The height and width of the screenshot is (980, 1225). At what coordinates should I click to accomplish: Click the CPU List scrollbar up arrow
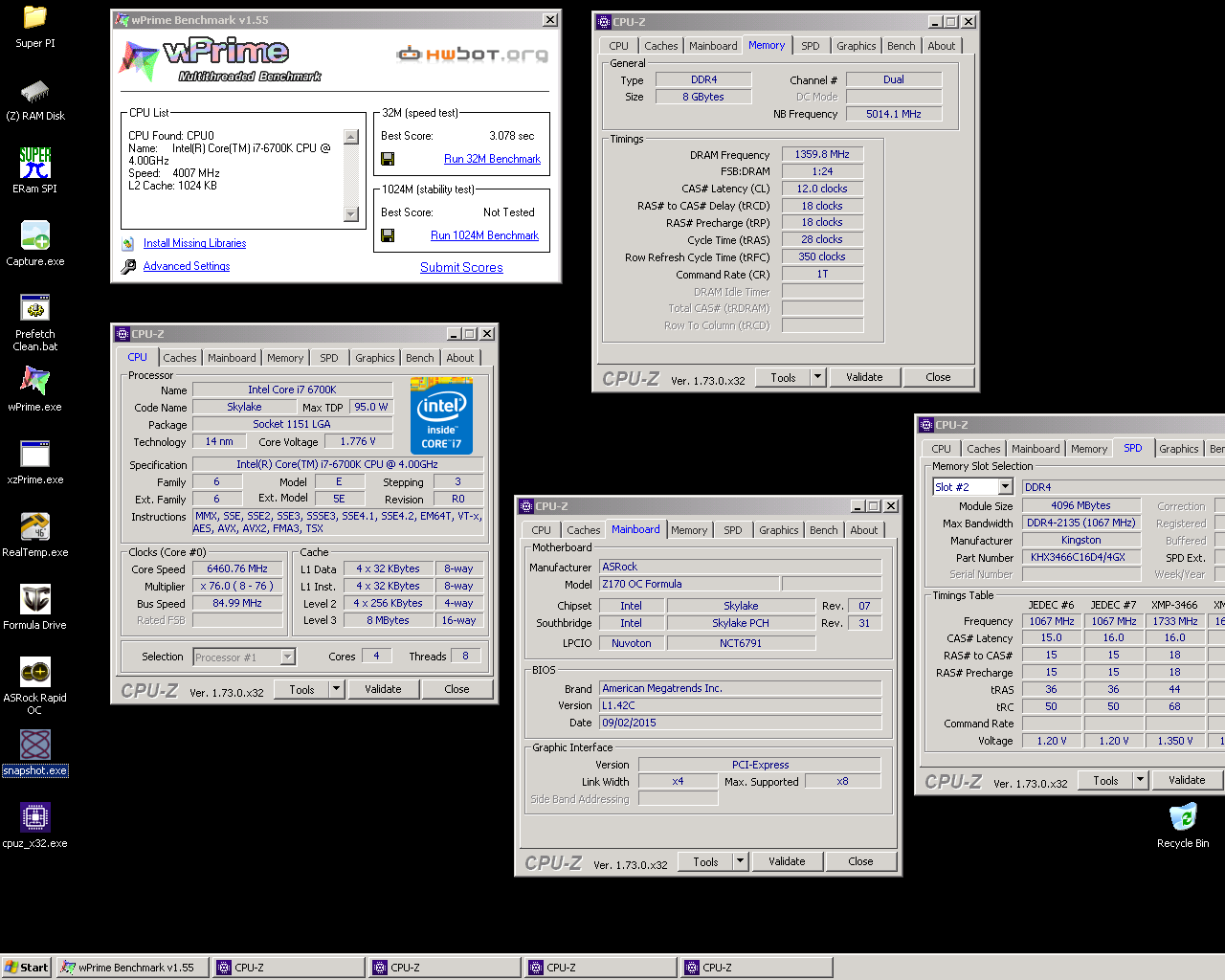point(351,136)
